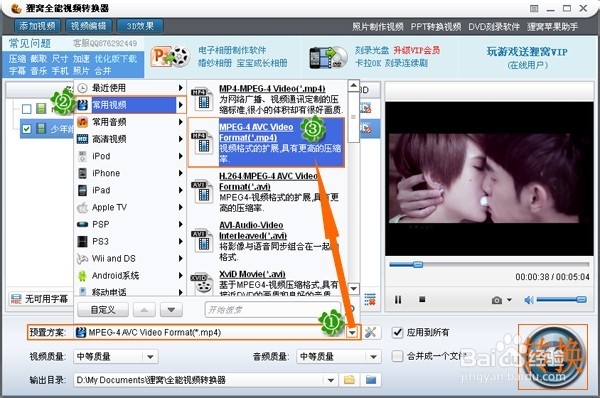
Task: Open the 预置方案 preset dropdown arrow
Action: pos(352,333)
